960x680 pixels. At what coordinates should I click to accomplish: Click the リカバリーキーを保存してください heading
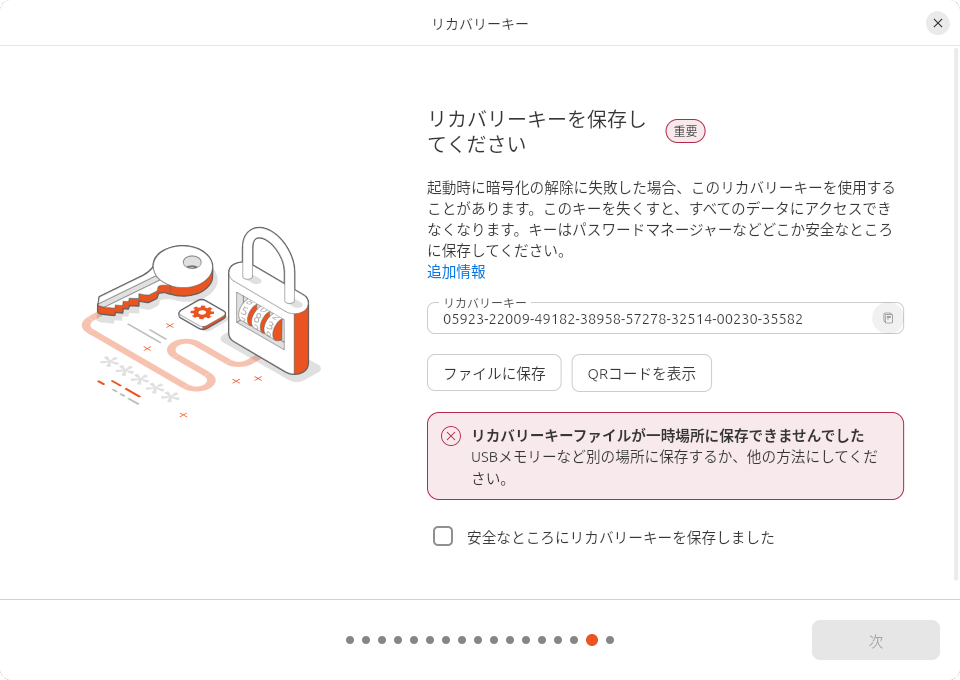537,131
